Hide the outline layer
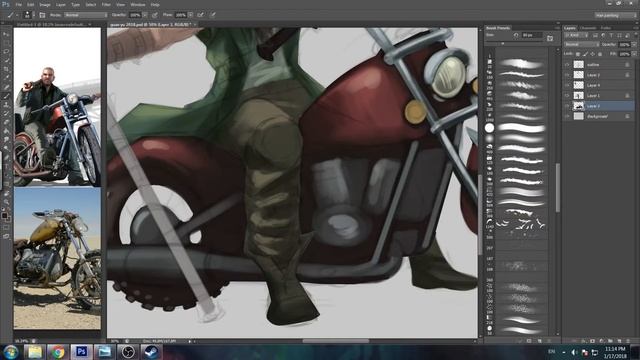The height and width of the screenshot is (360, 640). pos(567,64)
